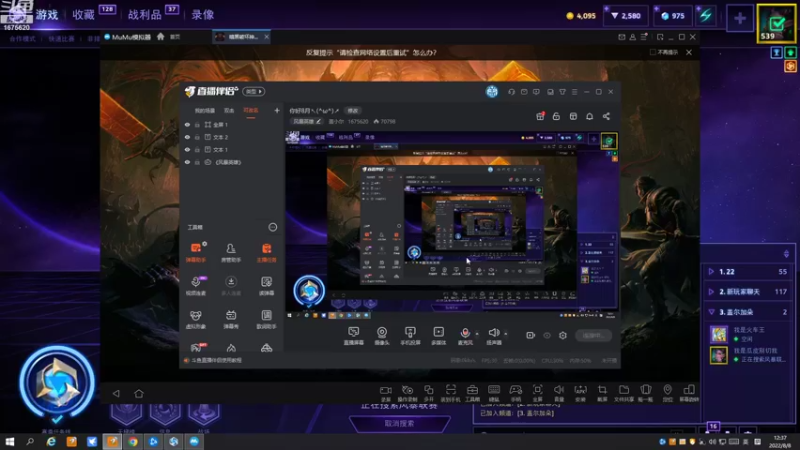
Task: Open the 弹幕助手 tool in the toolbox
Action: click(x=196, y=252)
